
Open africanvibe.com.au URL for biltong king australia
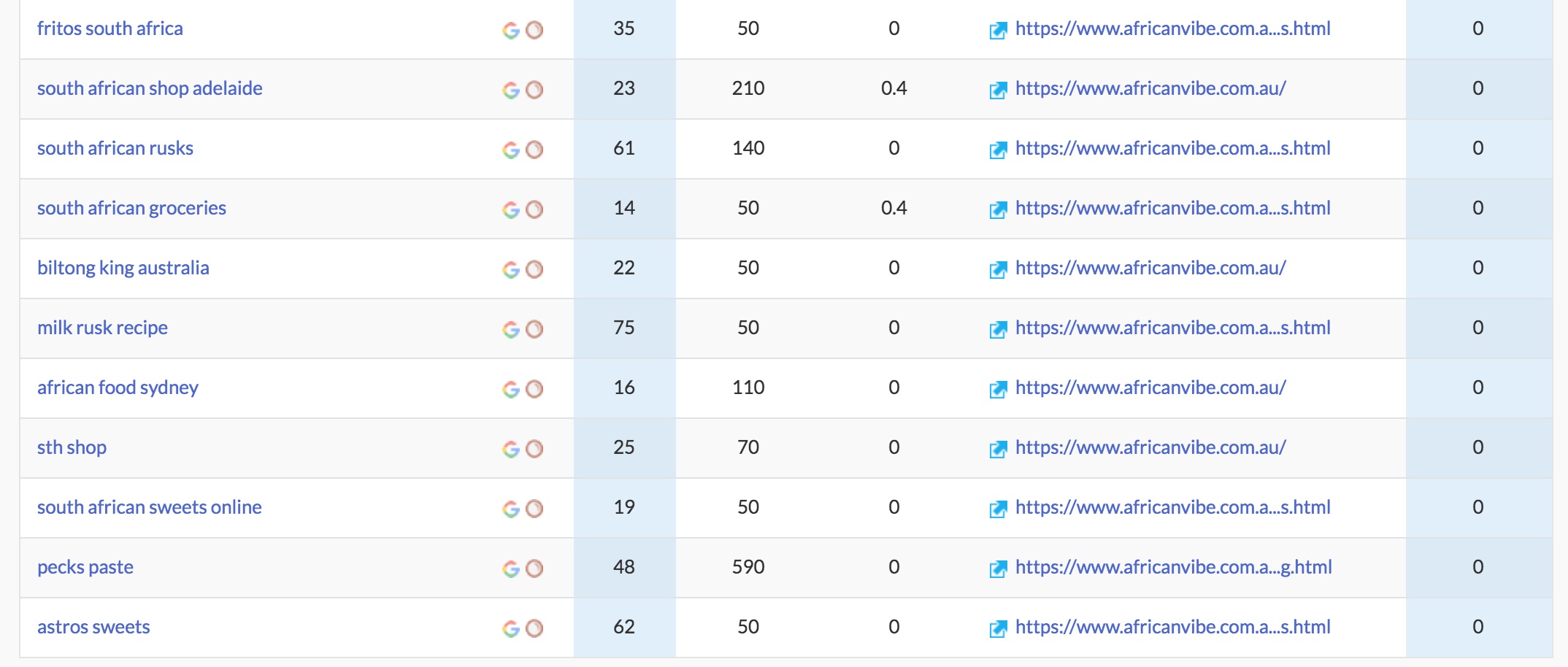pyautogui.click(x=1150, y=268)
